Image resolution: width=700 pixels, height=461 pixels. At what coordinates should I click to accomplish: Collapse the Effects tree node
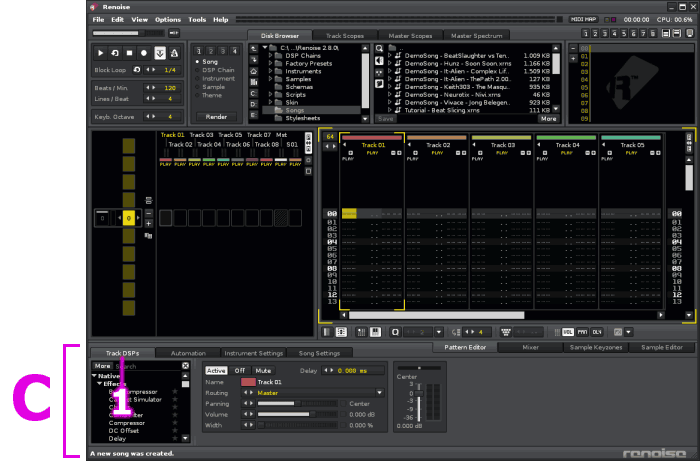[100, 384]
